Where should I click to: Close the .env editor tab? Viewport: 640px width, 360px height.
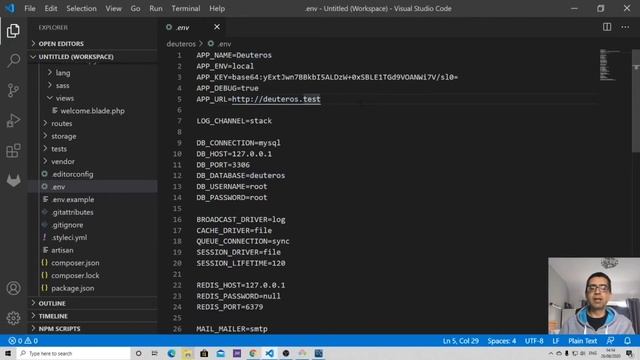click(217, 27)
